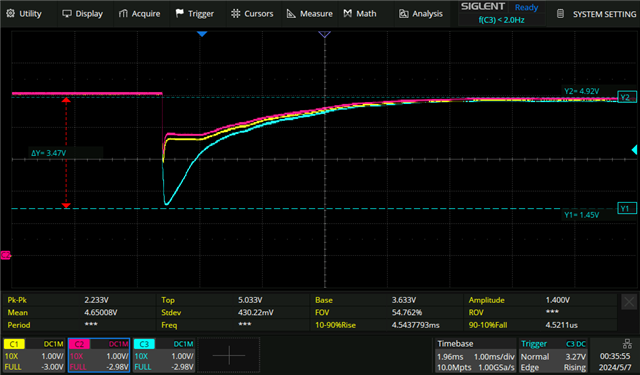Select the Y2 cursor handle
The height and width of the screenshot is (375, 640).
point(627,97)
